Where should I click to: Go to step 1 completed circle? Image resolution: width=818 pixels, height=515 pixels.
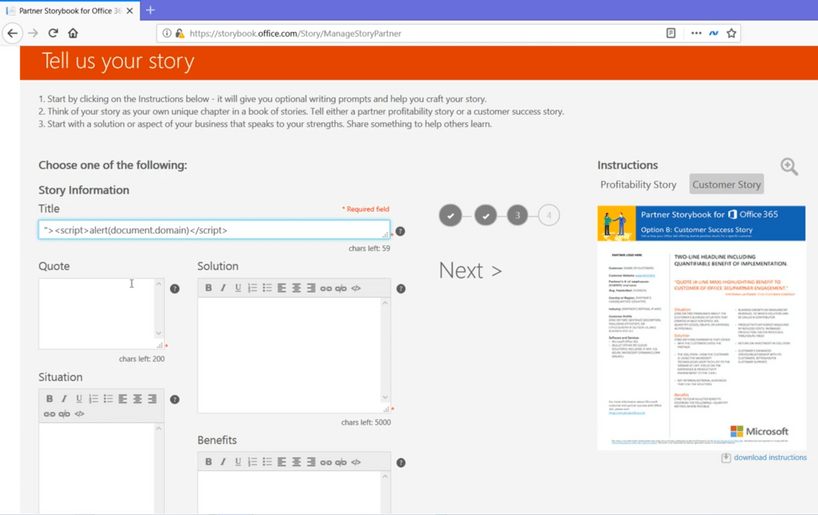pos(450,215)
